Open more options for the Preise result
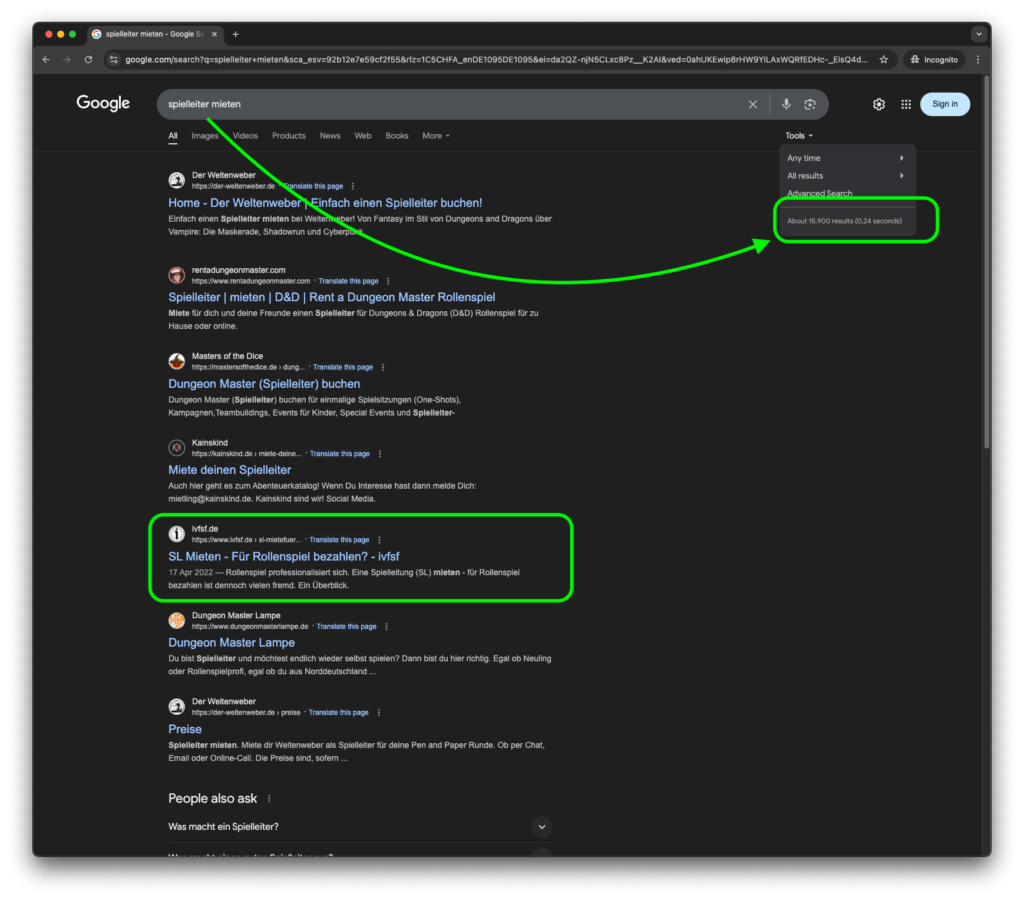Viewport: 1024px width, 900px height. pos(379,713)
